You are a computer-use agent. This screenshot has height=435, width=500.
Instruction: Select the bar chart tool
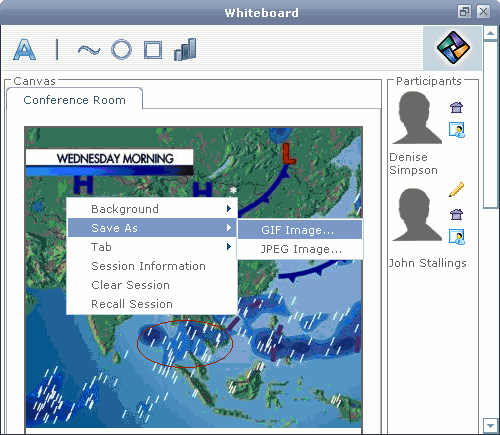point(185,49)
